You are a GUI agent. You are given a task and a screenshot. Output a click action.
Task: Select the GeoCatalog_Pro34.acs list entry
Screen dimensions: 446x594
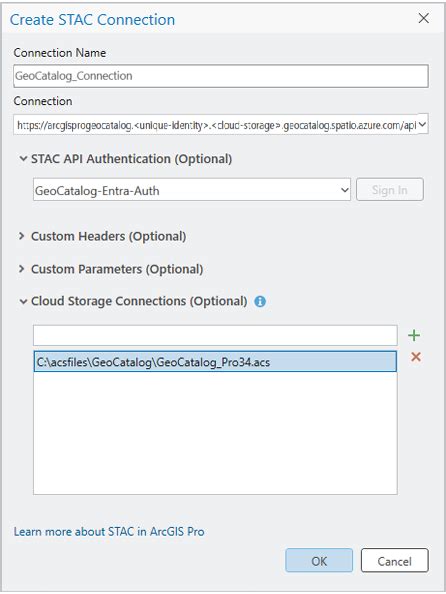click(x=215, y=362)
